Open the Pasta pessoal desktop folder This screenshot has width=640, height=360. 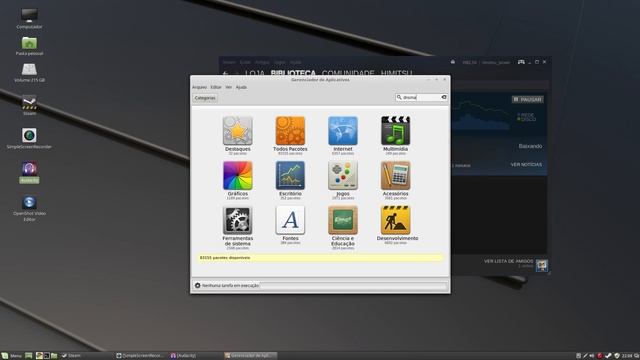coord(29,45)
